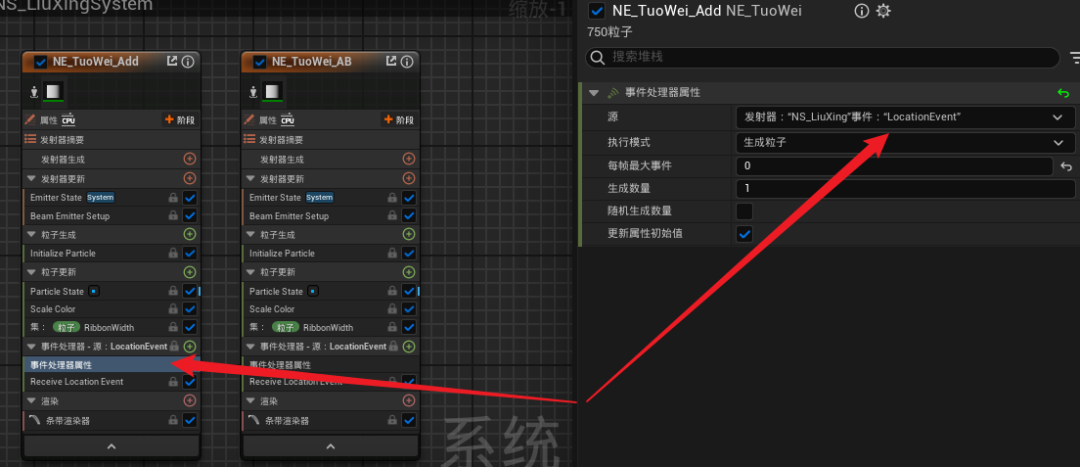The height and width of the screenshot is (467, 1080).
Task: Add renderer to 渲染 in NE_TuoWei_Add
Action: point(189,400)
